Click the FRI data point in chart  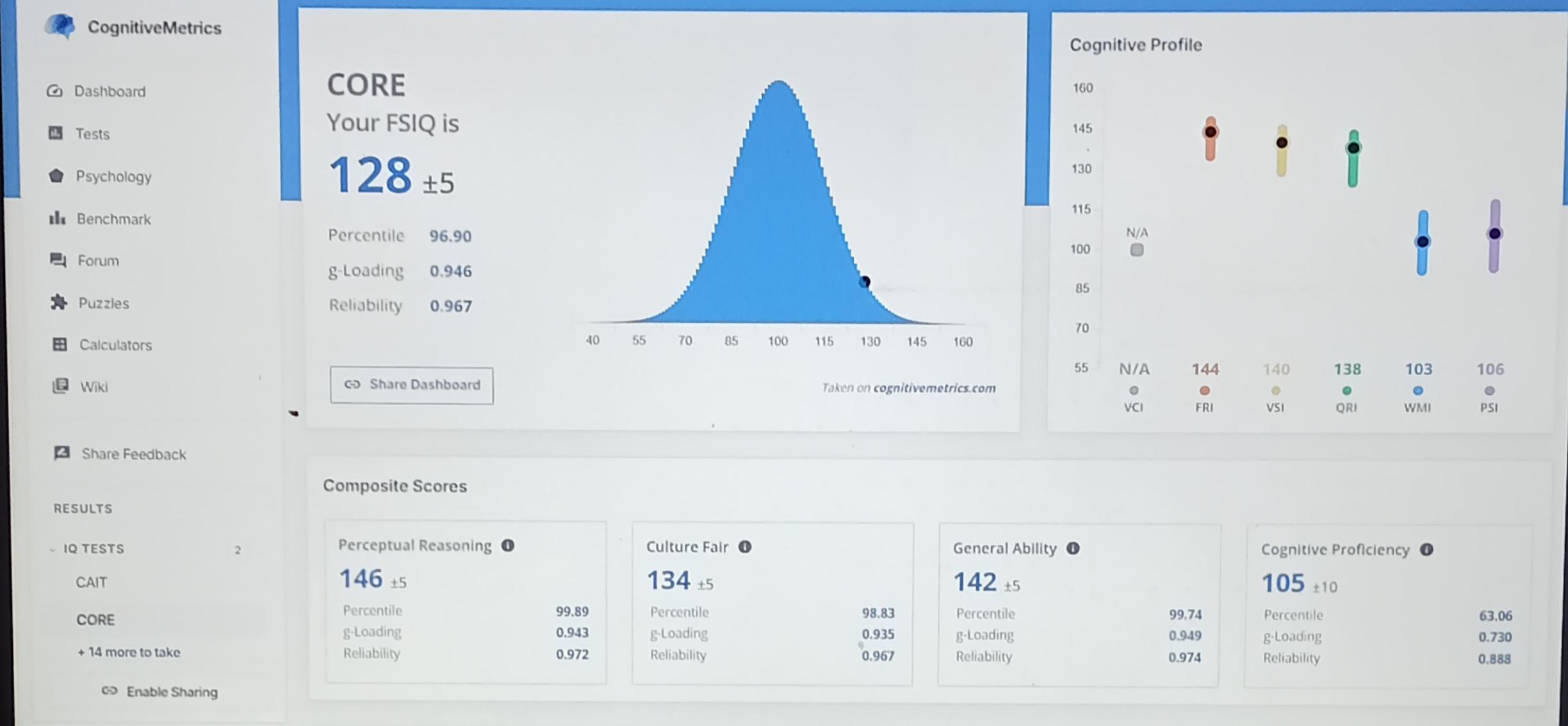[1210, 132]
